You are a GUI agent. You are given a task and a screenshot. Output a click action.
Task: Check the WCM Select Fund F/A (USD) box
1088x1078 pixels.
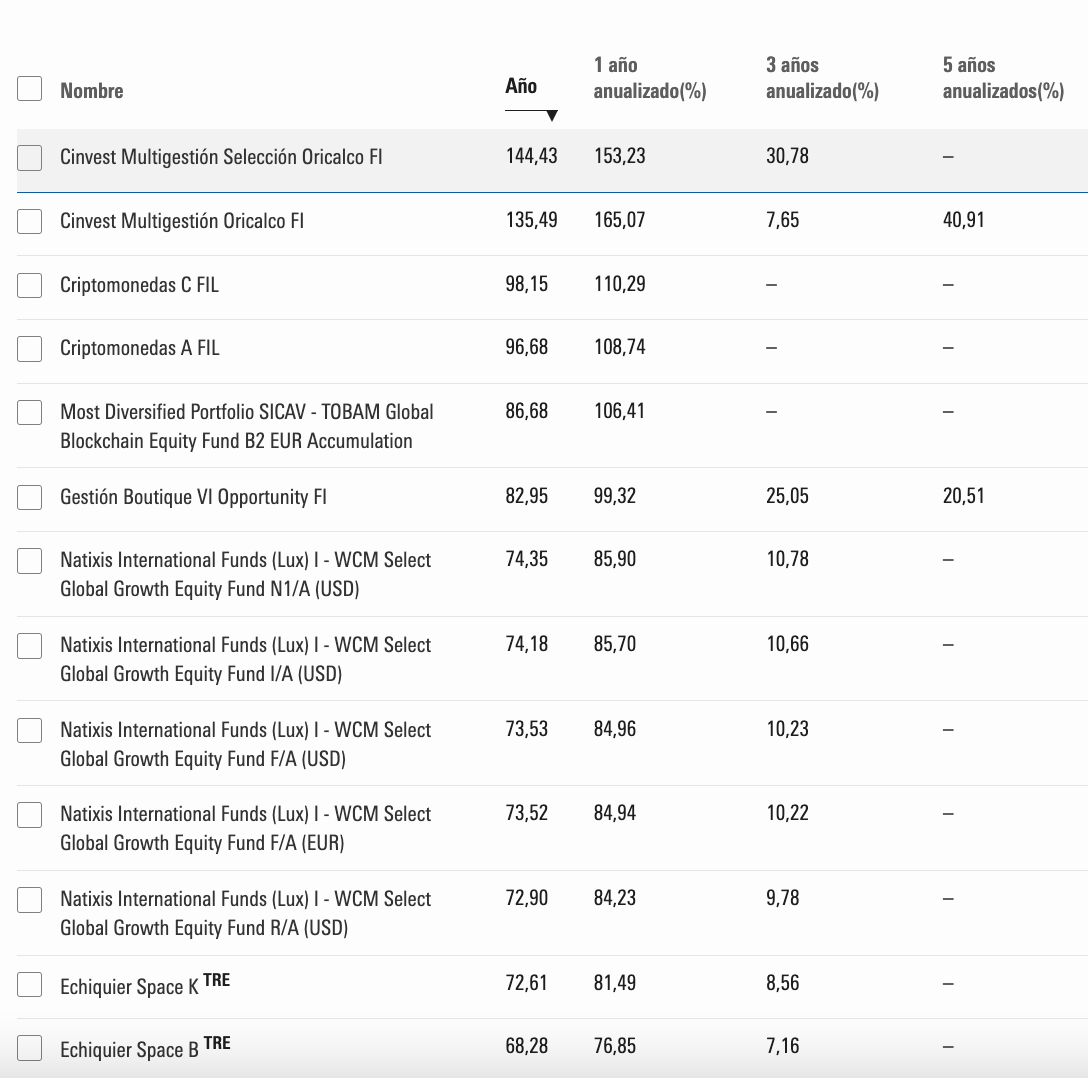[29, 730]
